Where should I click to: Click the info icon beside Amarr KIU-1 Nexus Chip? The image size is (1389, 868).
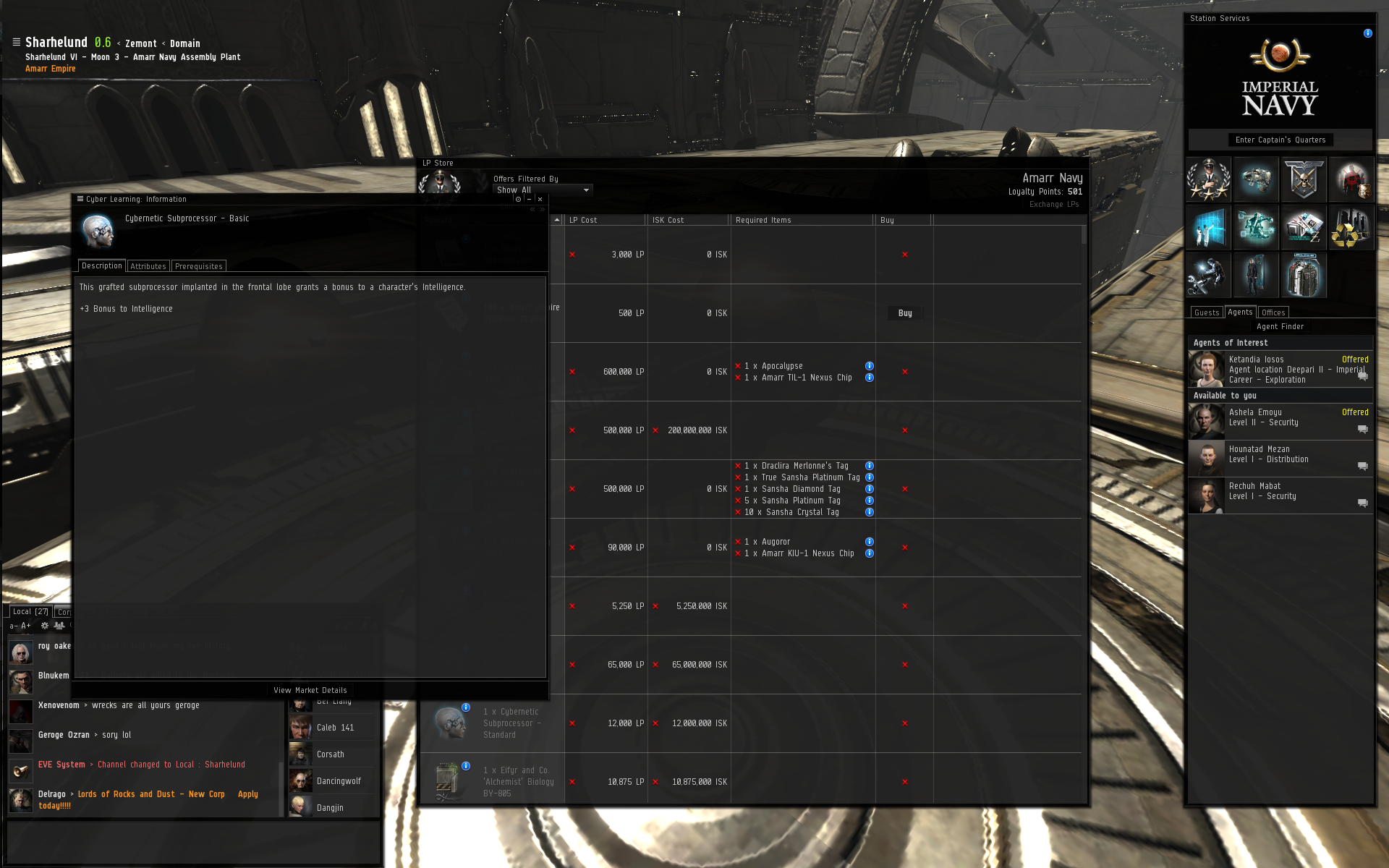click(870, 553)
